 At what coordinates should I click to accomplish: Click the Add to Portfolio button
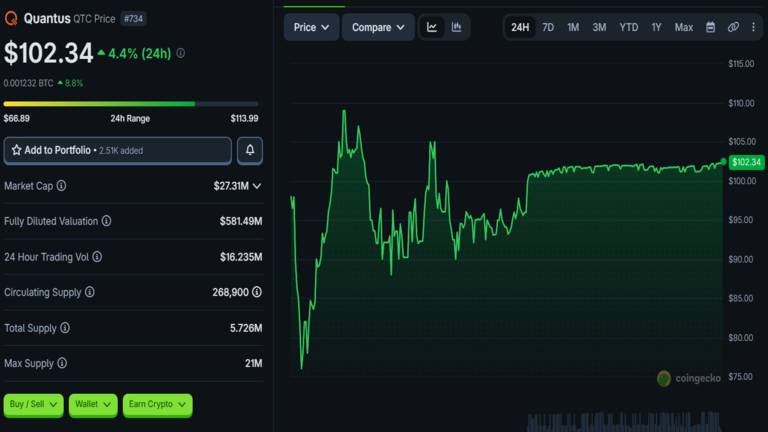coord(118,150)
